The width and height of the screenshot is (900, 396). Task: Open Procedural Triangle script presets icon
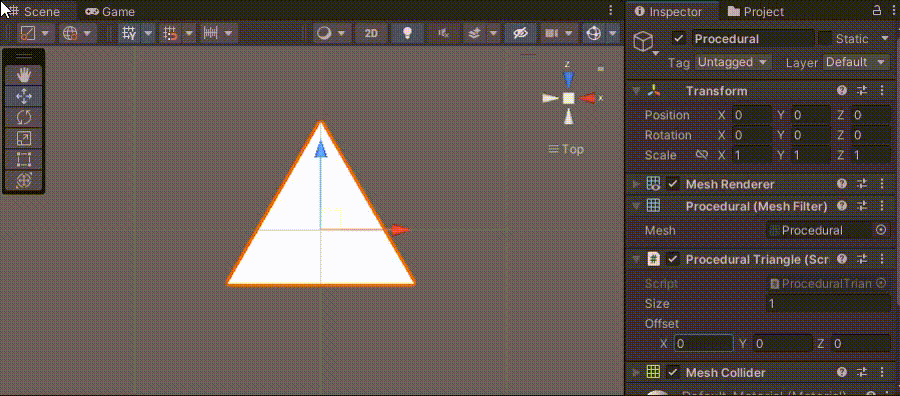pyautogui.click(x=862, y=259)
